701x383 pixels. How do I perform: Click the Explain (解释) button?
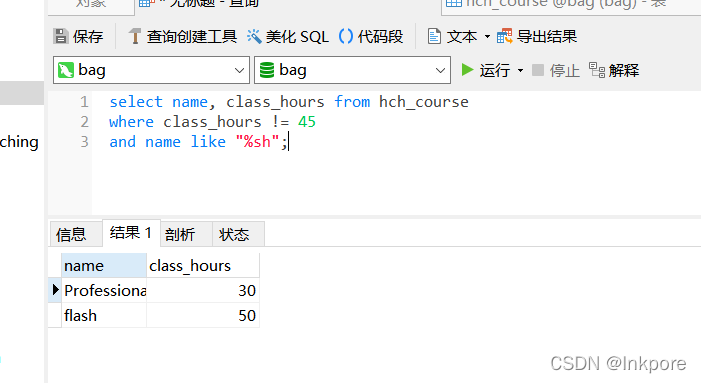pos(614,70)
